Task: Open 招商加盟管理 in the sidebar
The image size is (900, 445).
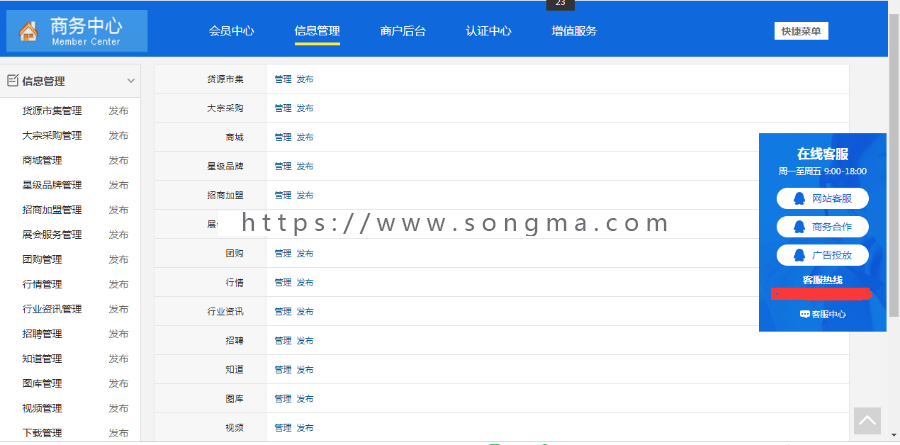Action: (52, 210)
